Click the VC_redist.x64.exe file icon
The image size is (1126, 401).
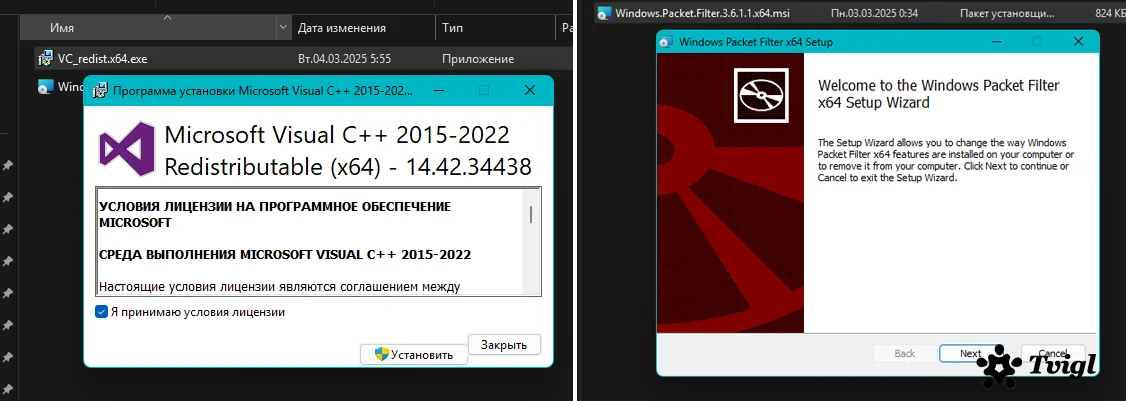44,59
